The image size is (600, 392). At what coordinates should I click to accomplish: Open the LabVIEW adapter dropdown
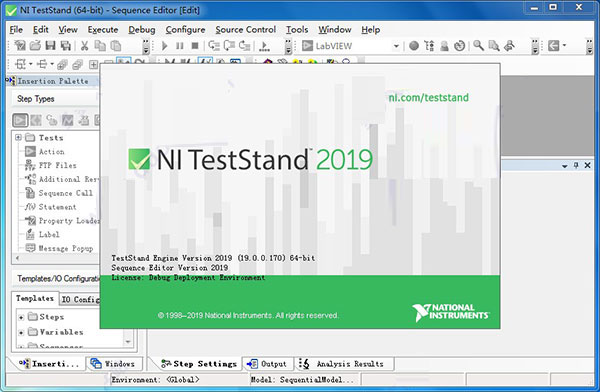tap(396, 46)
